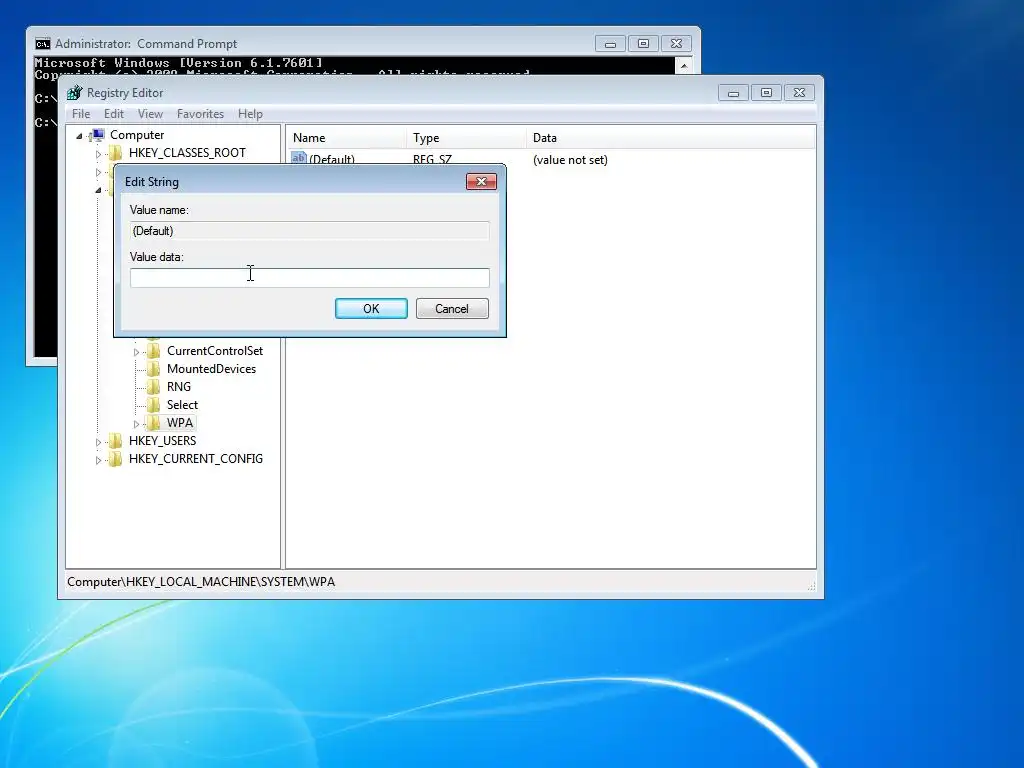Click the Registry Editor title bar icon
The image size is (1024, 768).
[x=74, y=93]
